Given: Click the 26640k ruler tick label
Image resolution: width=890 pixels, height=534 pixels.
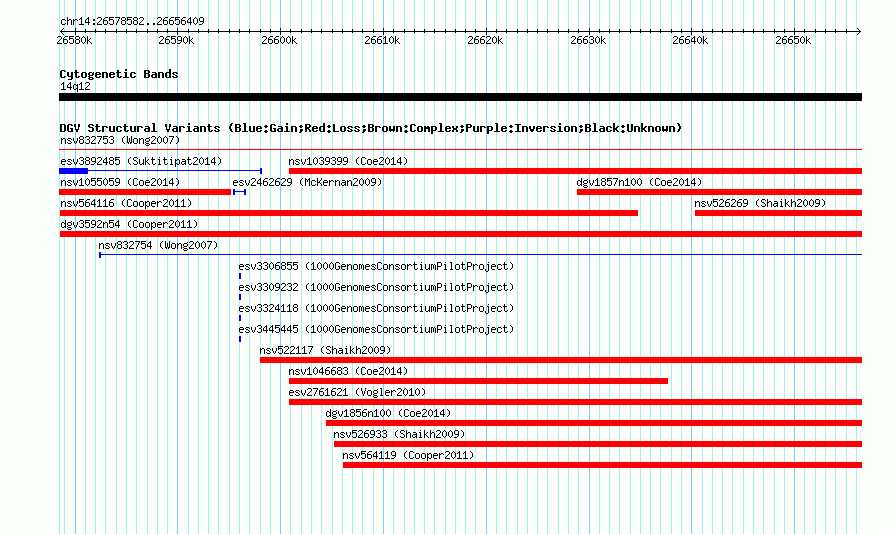Looking at the screenshot, I should (690, 40).
